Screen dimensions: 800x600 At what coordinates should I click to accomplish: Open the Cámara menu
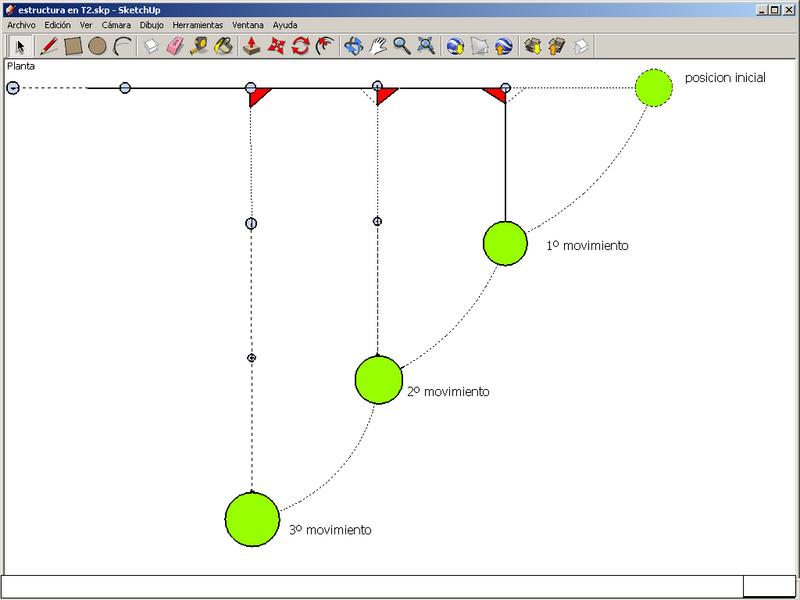point(115,24)
